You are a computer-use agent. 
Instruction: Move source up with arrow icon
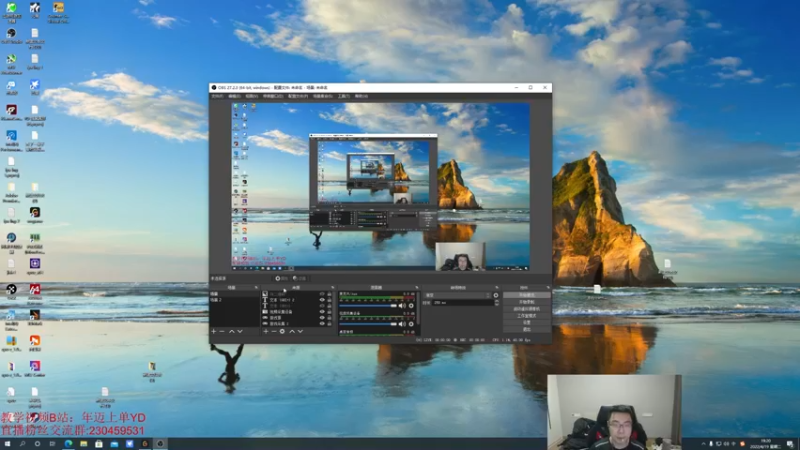[x=292, y=332]
